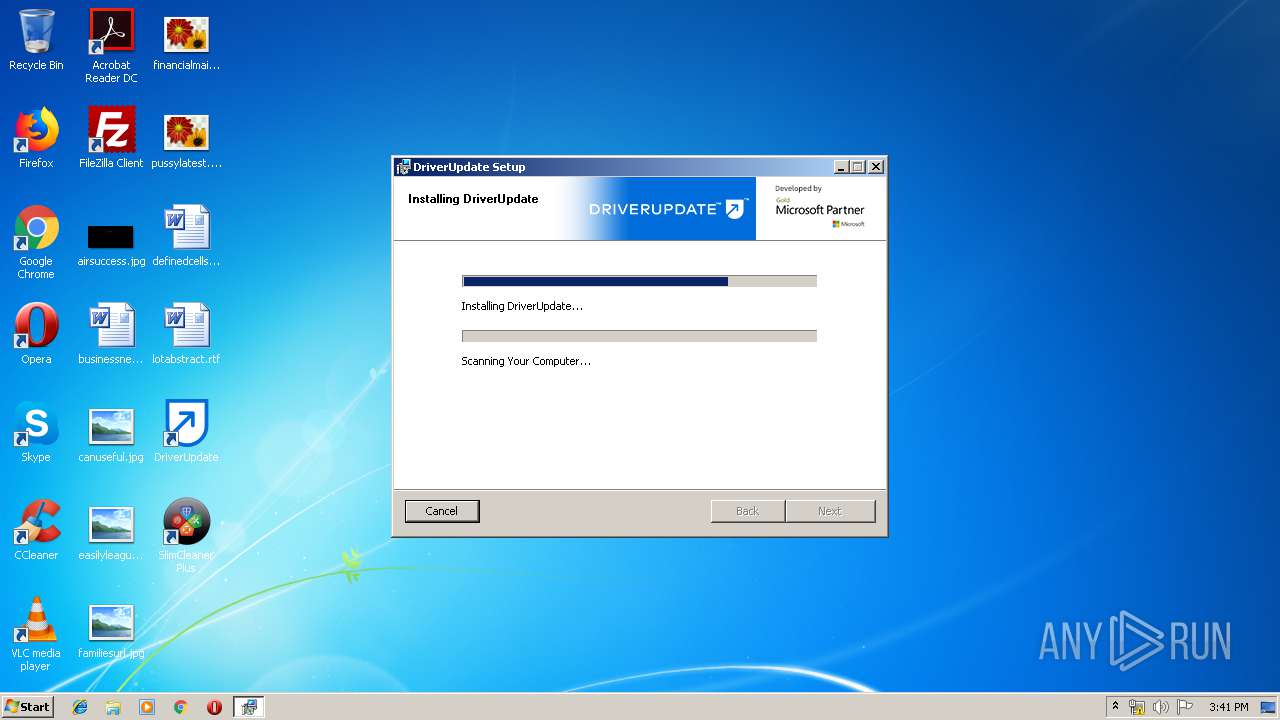Open Action Center flag icon
This screenshot has height=720, width=1280.
point(1185,707)
